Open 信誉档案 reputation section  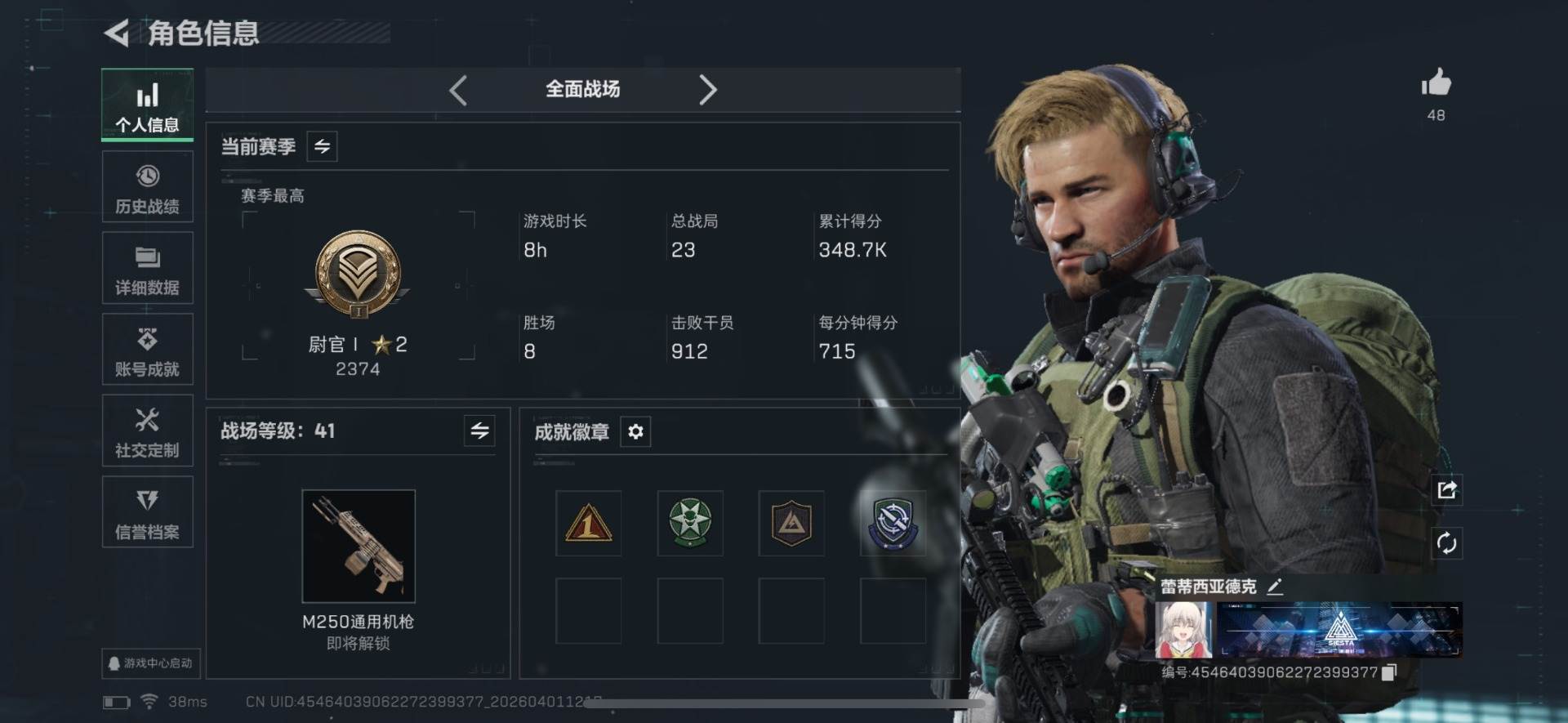pyautogui.click(x=147, y=512)
